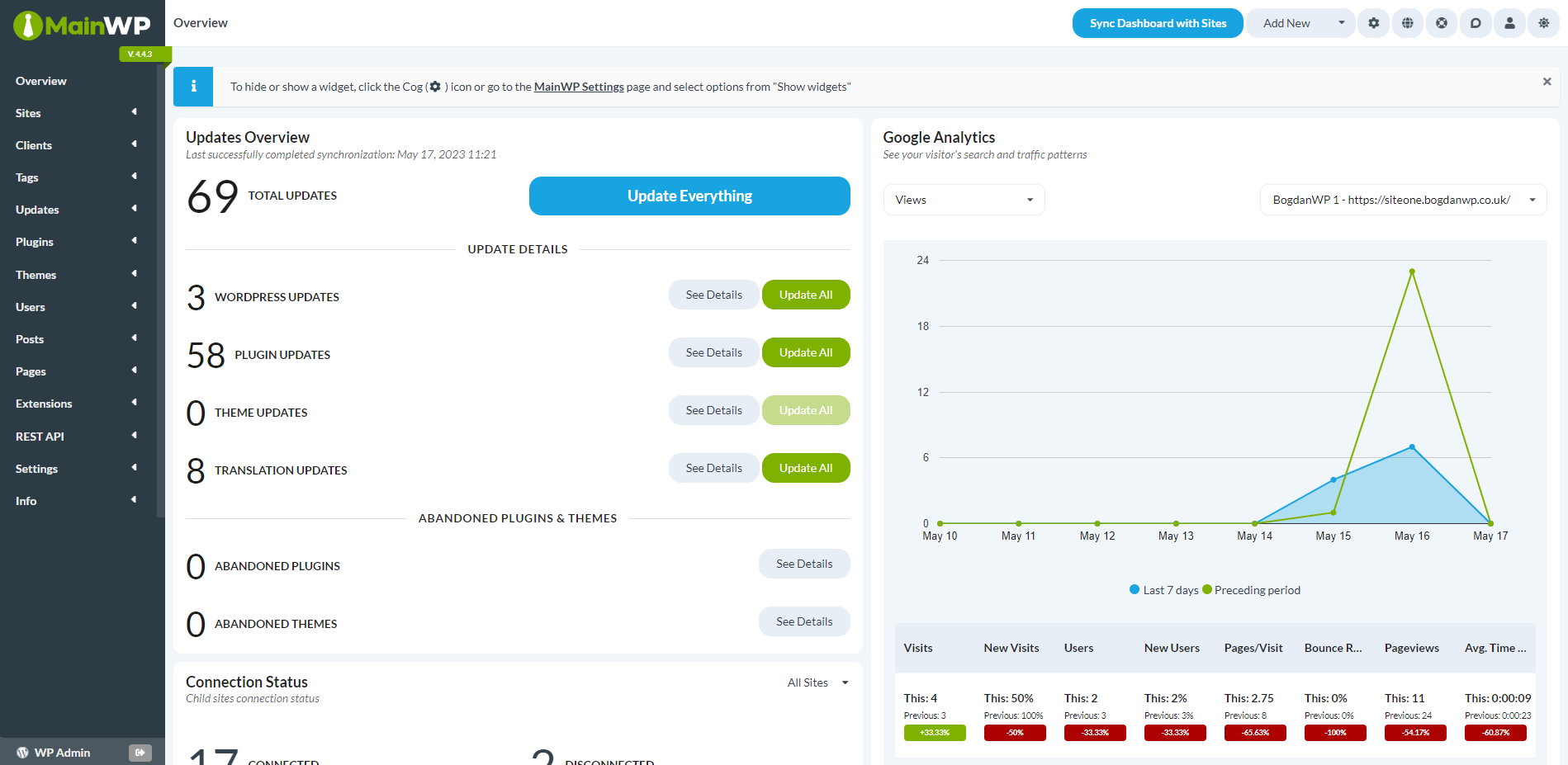
Task: Toggle the Last 7 days legend series
Action: (1164, 590)
